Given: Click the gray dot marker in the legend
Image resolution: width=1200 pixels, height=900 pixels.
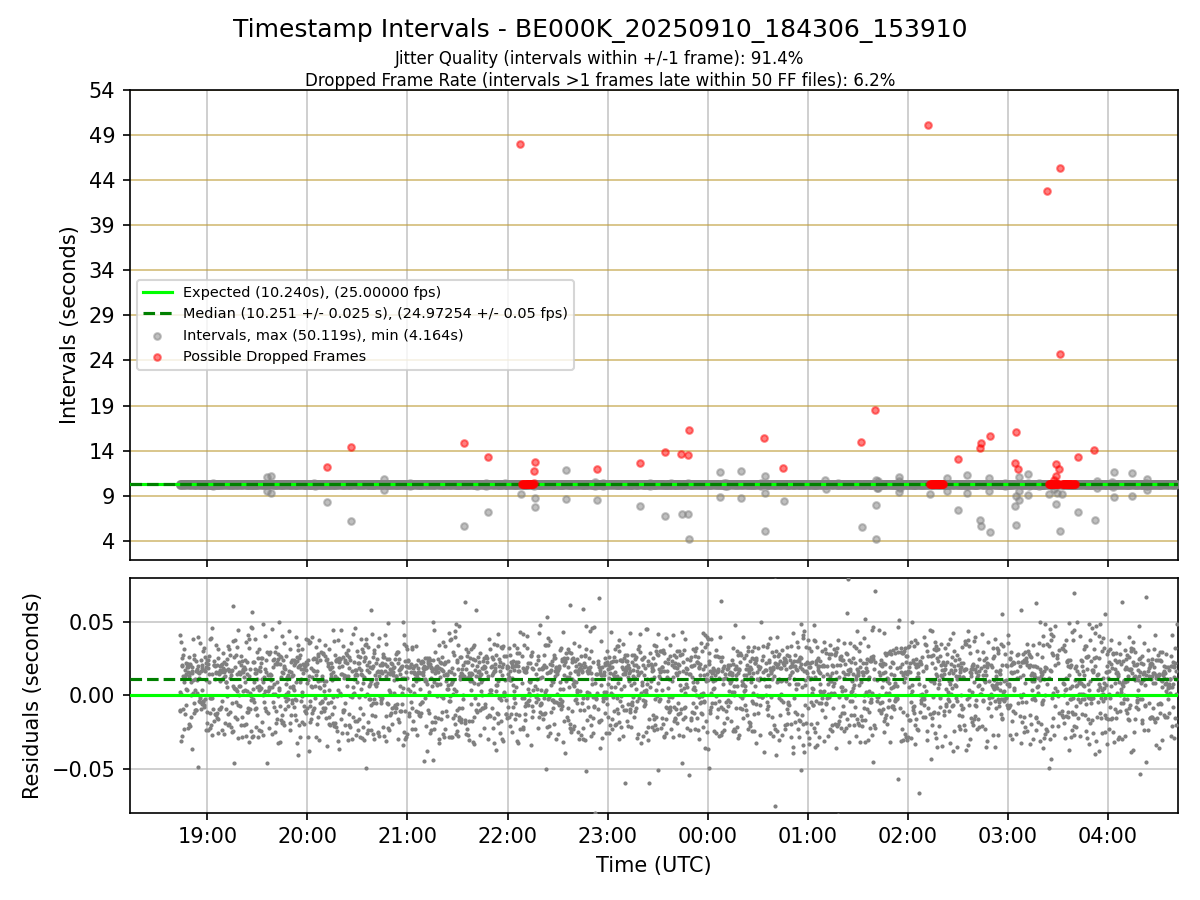Looking at the screenshot, I should coord(158,335).
